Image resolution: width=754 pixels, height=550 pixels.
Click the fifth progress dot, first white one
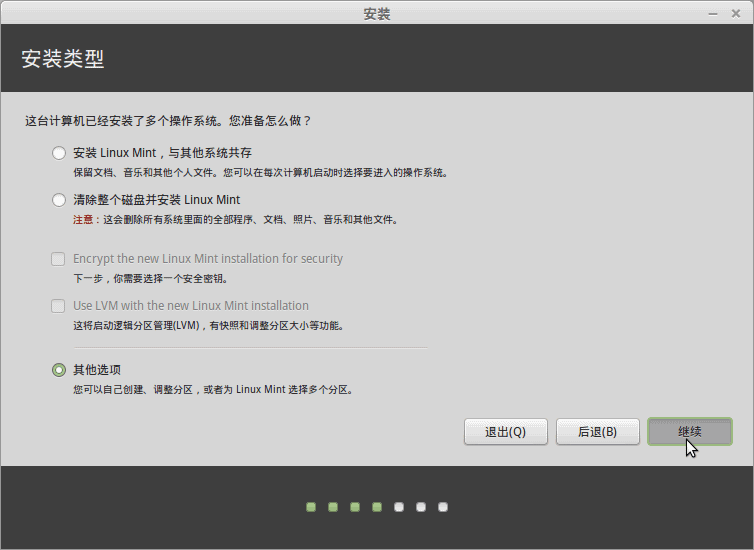pos(399,507)
